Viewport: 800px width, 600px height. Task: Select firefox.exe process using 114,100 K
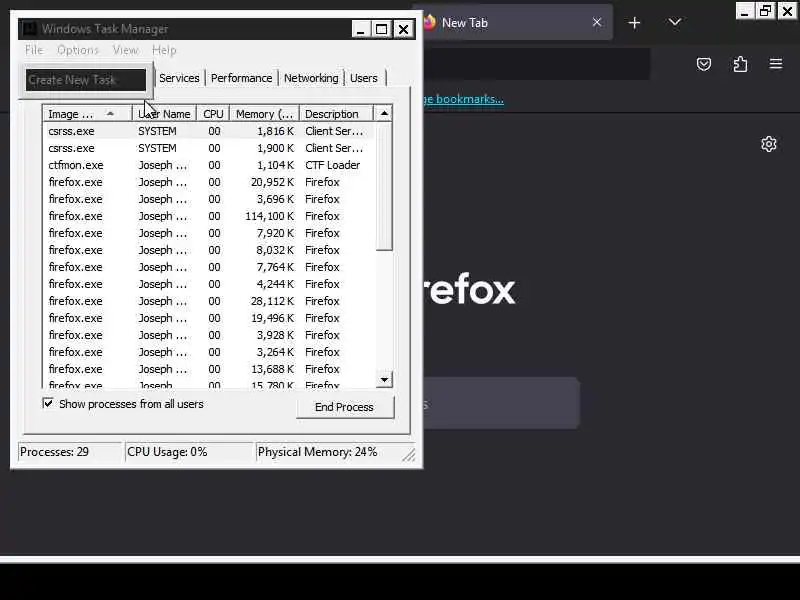(x=209, y=216)
